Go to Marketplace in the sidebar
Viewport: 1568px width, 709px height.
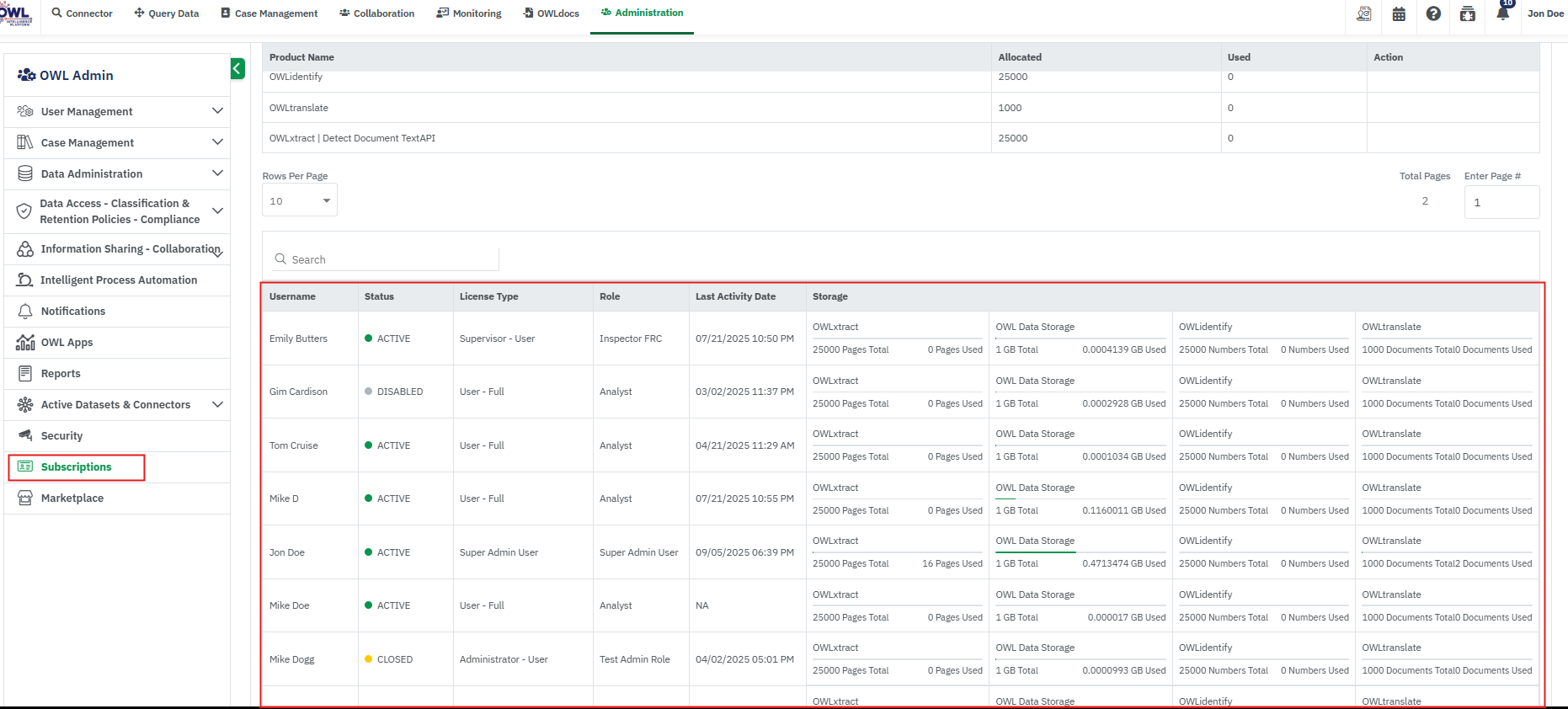point(72,498)
